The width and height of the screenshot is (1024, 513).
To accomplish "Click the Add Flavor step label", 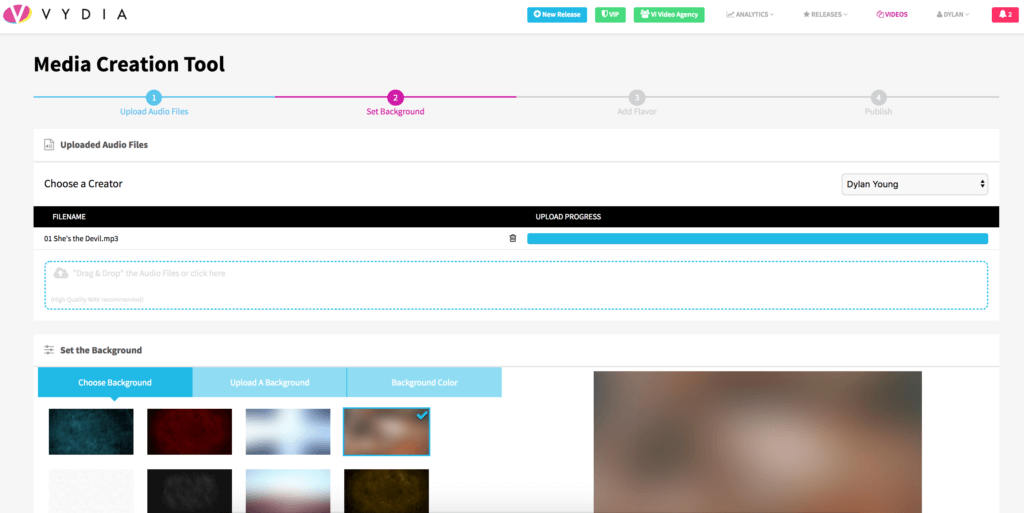I will (637, 112).
